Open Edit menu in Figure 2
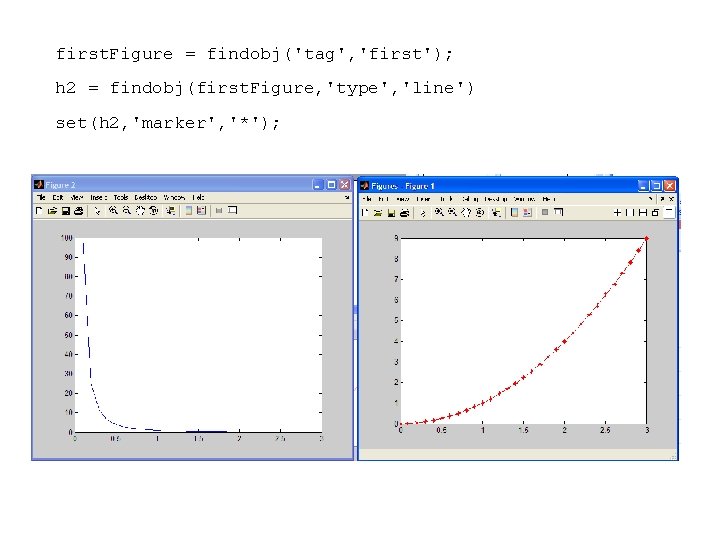Image resolution: width=720 pixels, height=540 pixels. click(58, 197)
